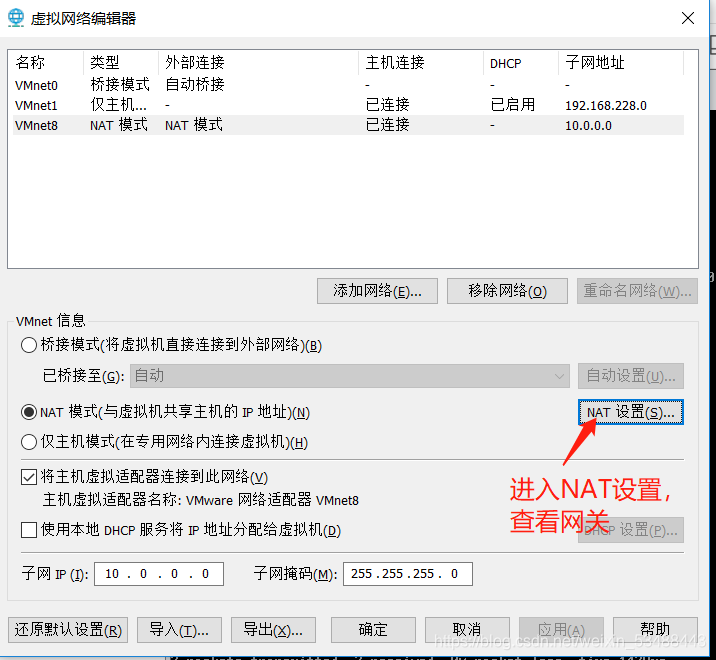
Task: Click the 自动桥接 cell of VMnet0
Action: 195,84
